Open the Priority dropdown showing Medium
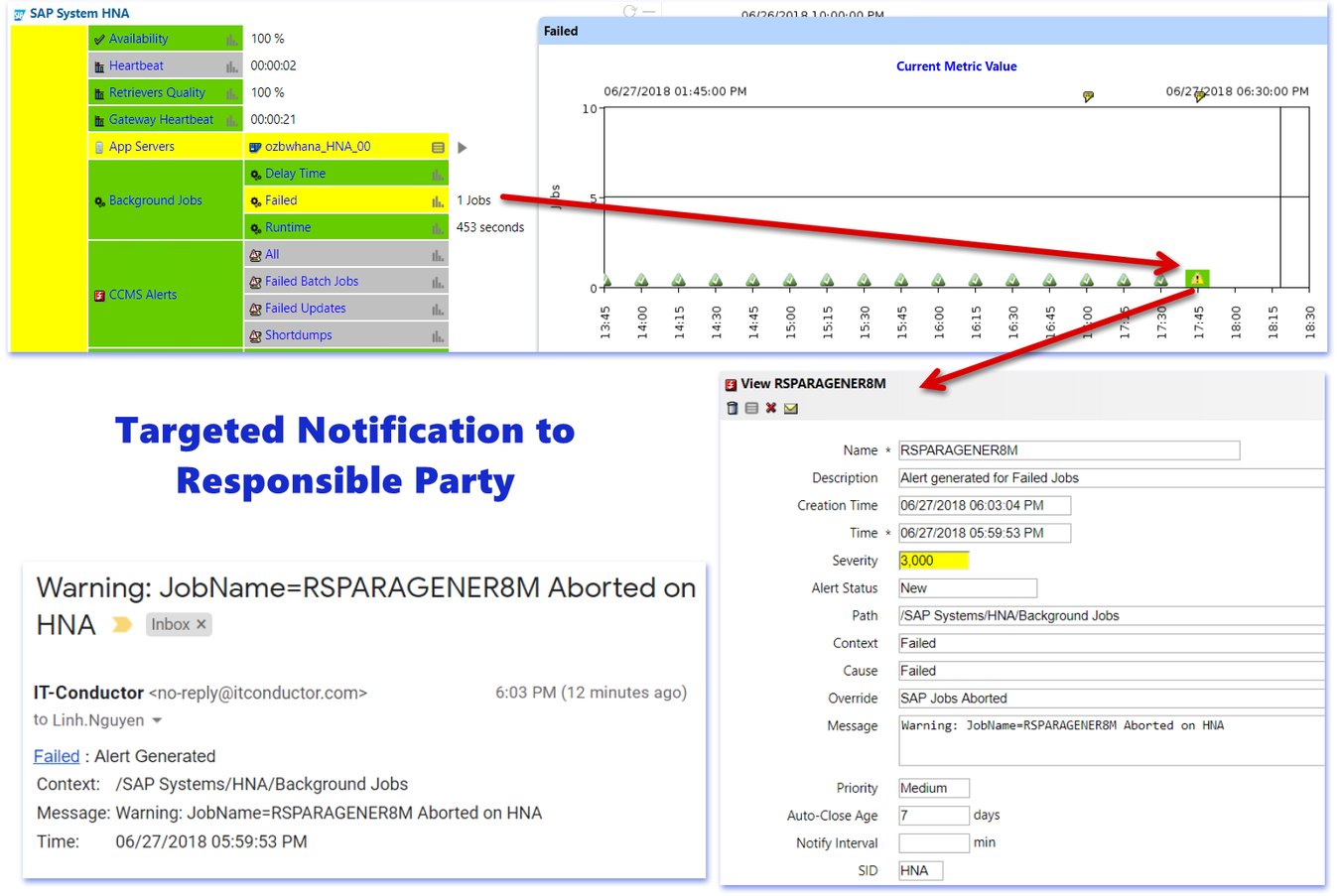 pyautogui.click(x=933, y=788)
